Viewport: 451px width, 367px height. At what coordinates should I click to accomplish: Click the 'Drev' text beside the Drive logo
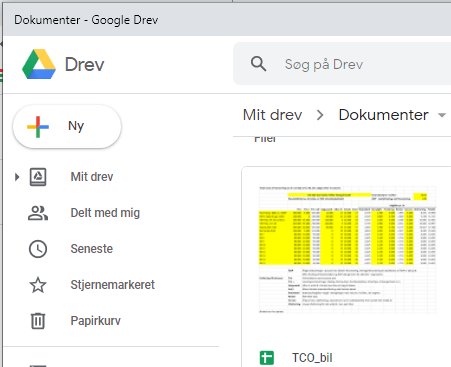[85, 64]
